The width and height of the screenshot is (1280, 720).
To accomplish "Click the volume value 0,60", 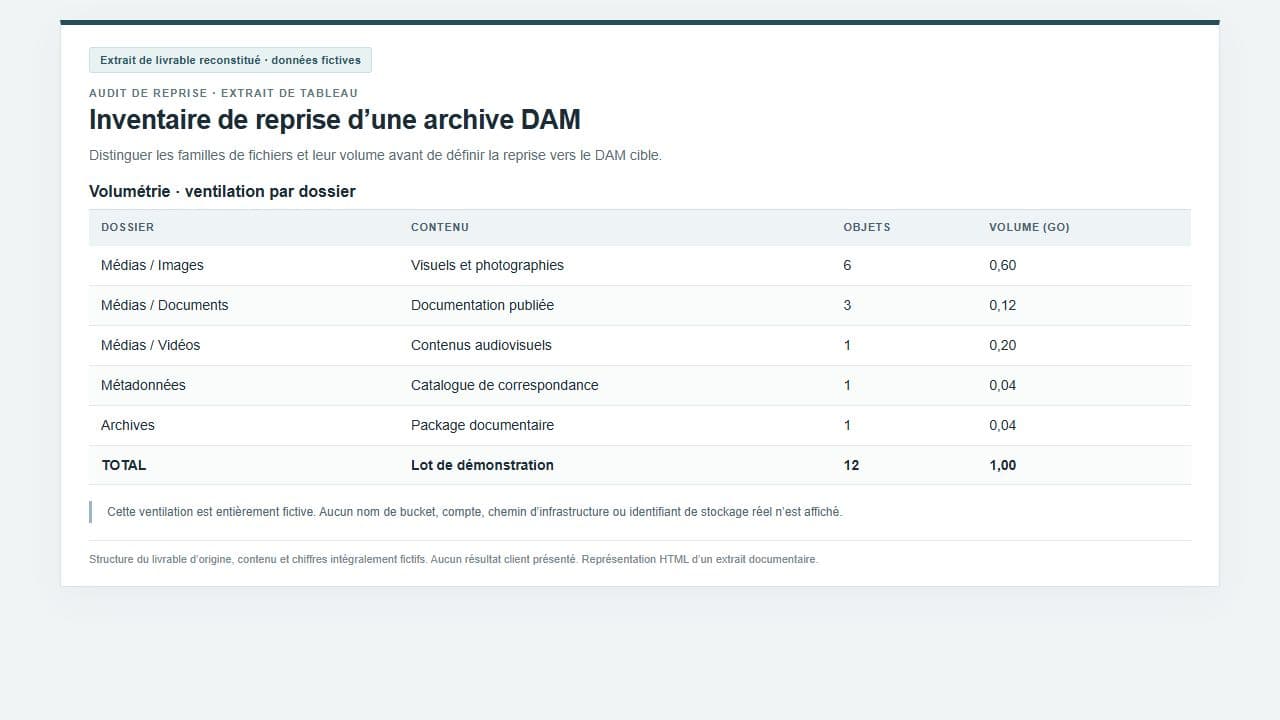I will pos(1003,265).
